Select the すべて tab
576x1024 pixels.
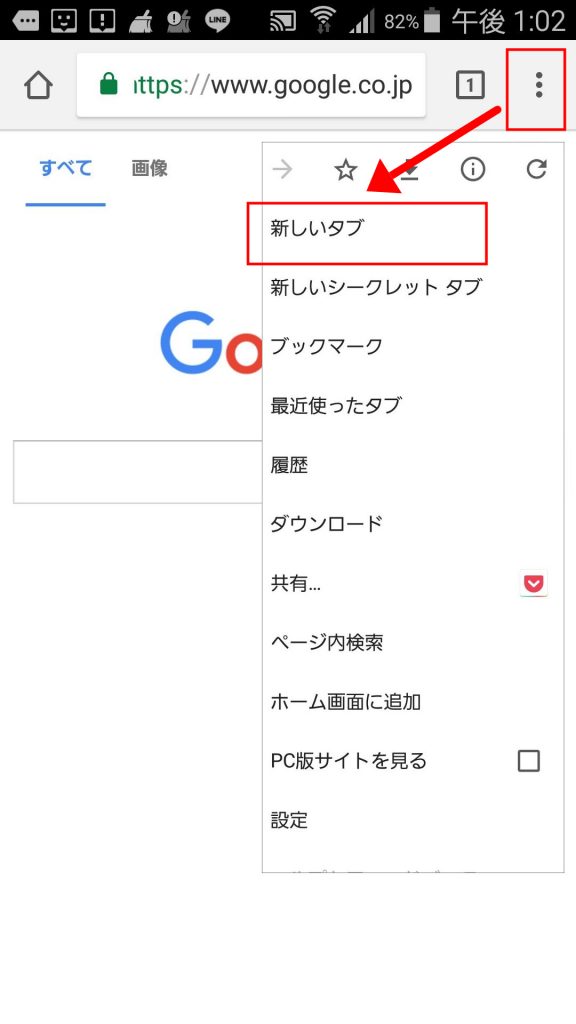pyautogui.click(x=64, y=168)
